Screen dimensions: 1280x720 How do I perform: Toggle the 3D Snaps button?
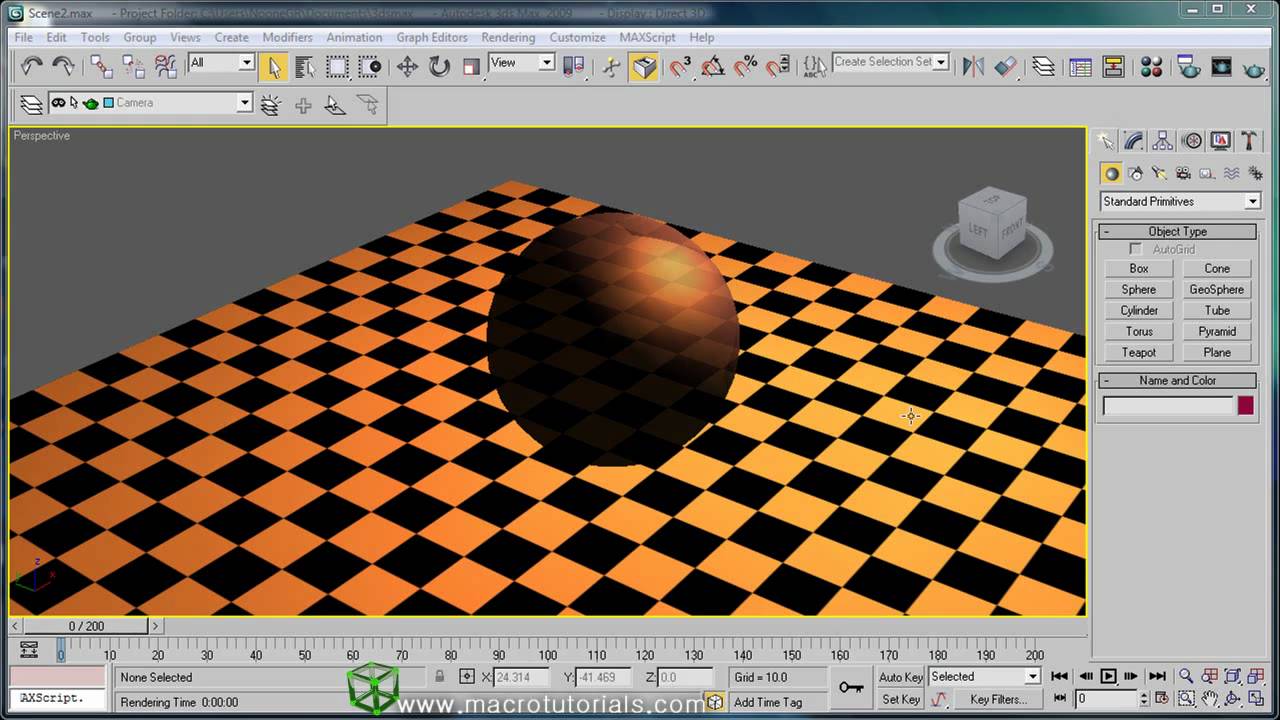click(x=681, y=67)
